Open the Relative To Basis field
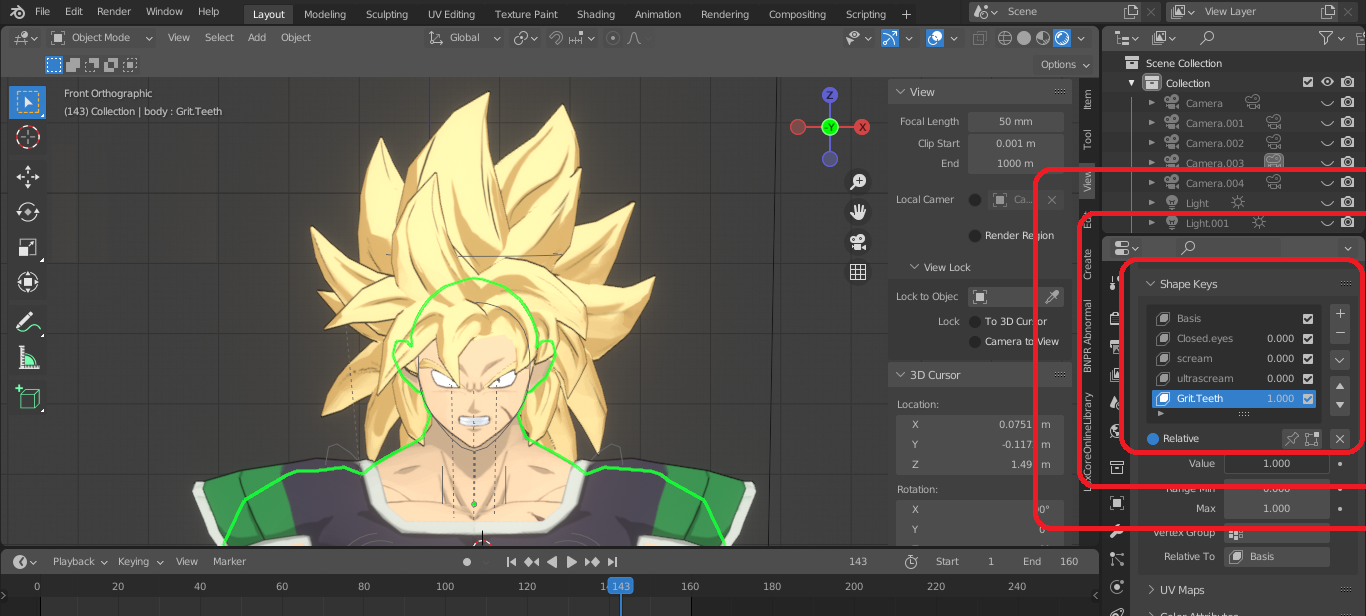 (1277, 557)
